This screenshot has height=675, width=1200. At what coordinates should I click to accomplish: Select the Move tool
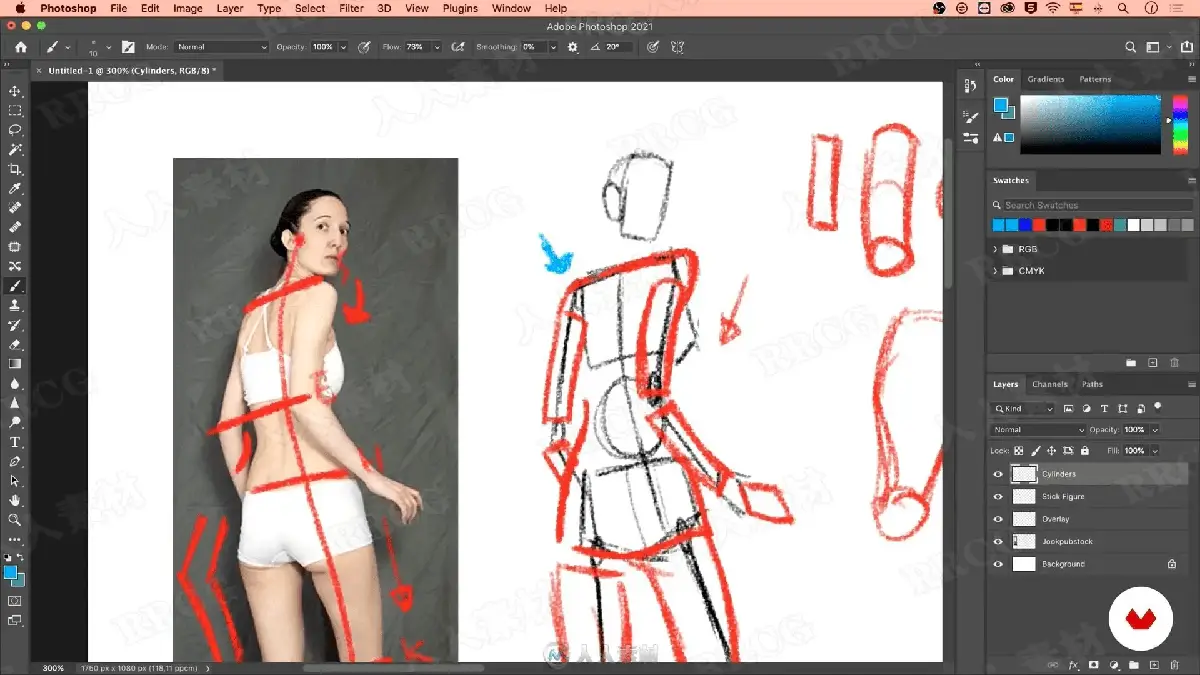click(15, 91)
